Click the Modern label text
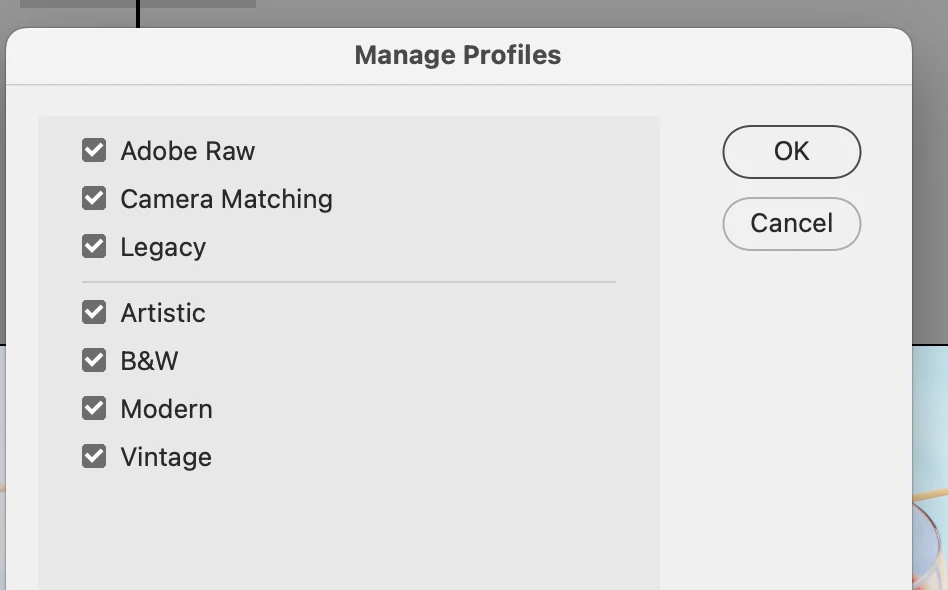Viewport: 948px width, 590px height. coord(166,409)
